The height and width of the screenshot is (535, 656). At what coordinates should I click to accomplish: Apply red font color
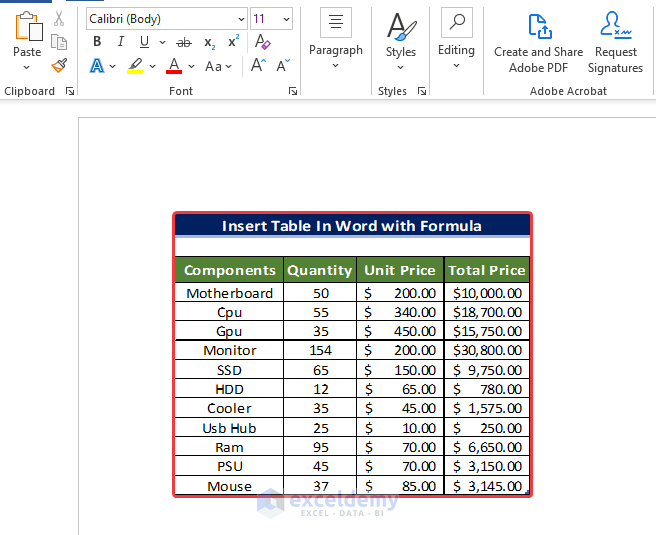174,66
